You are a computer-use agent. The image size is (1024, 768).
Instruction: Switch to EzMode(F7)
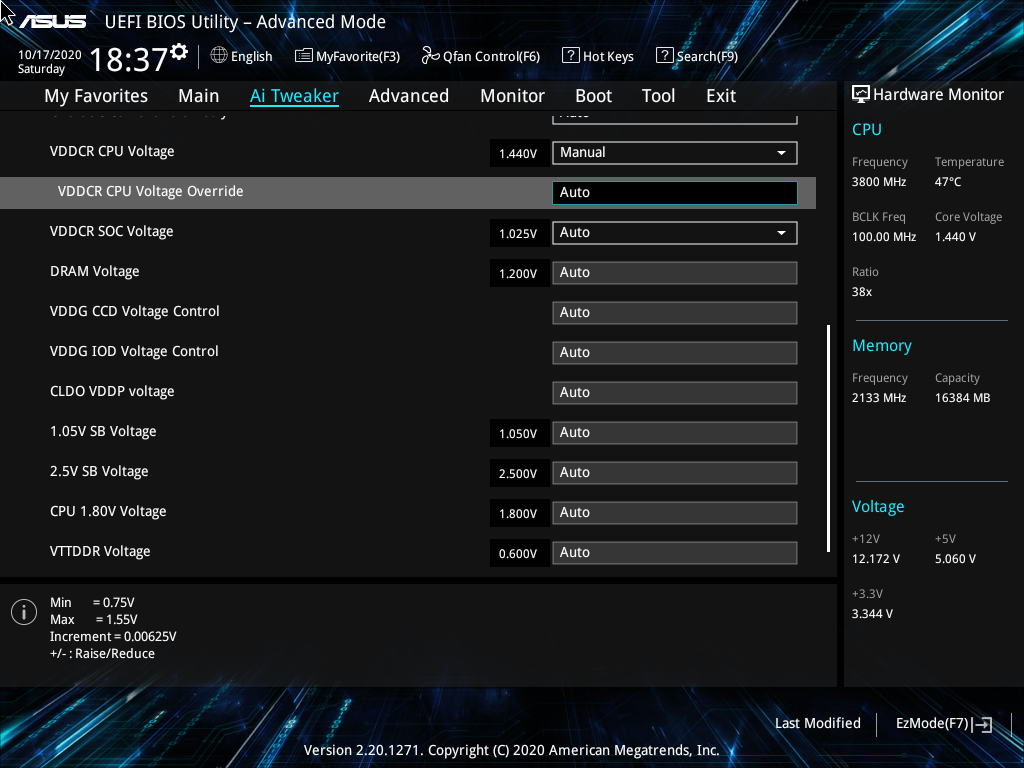click(x=944, y=724)
